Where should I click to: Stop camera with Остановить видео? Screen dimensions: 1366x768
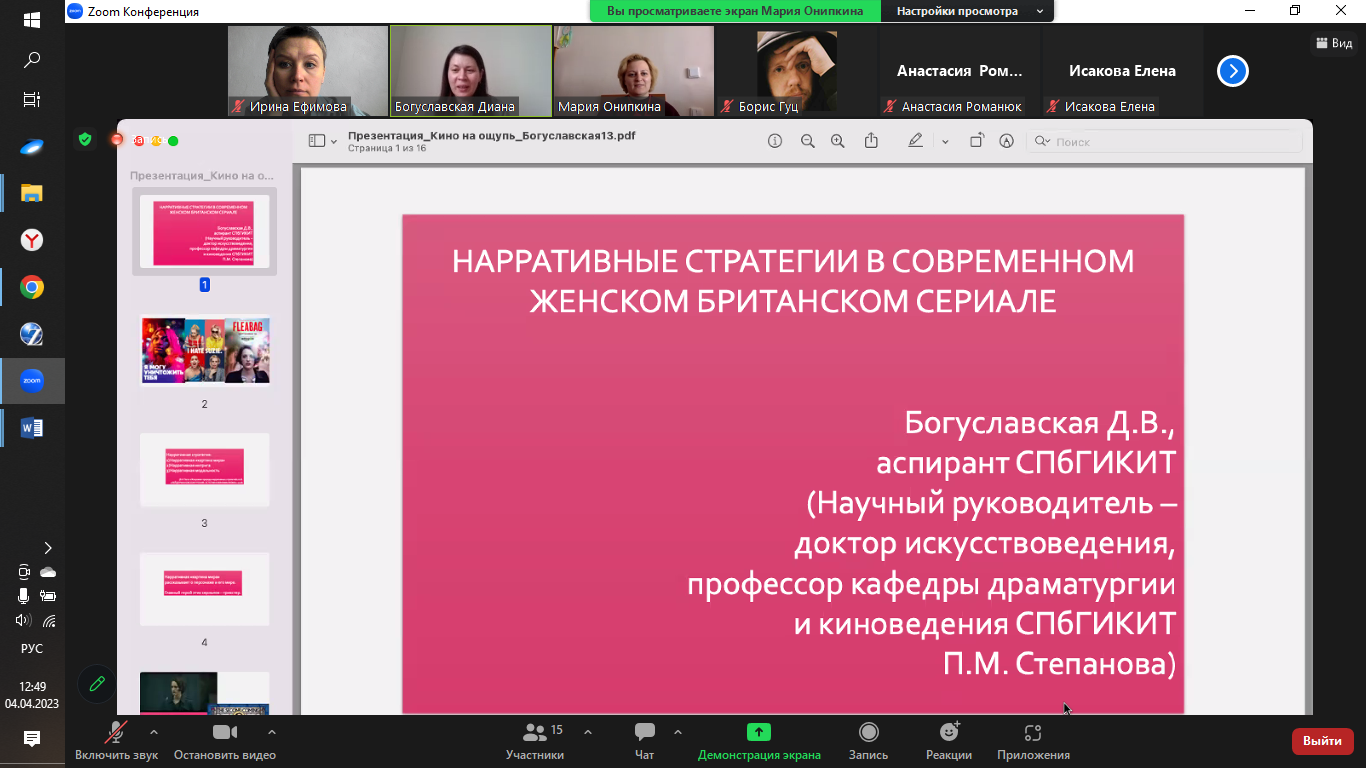click(x=224, y=741)
